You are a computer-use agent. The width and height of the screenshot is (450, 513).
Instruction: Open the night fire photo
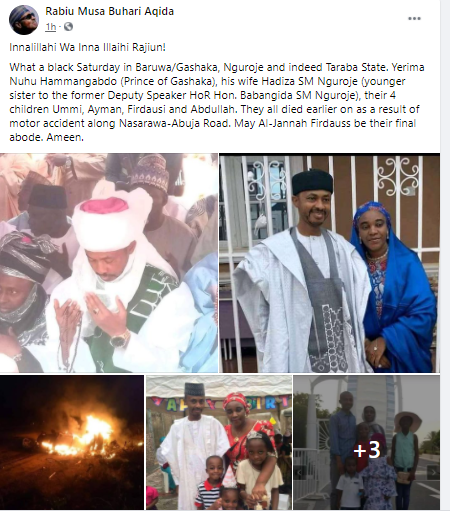tap(72, 442)
